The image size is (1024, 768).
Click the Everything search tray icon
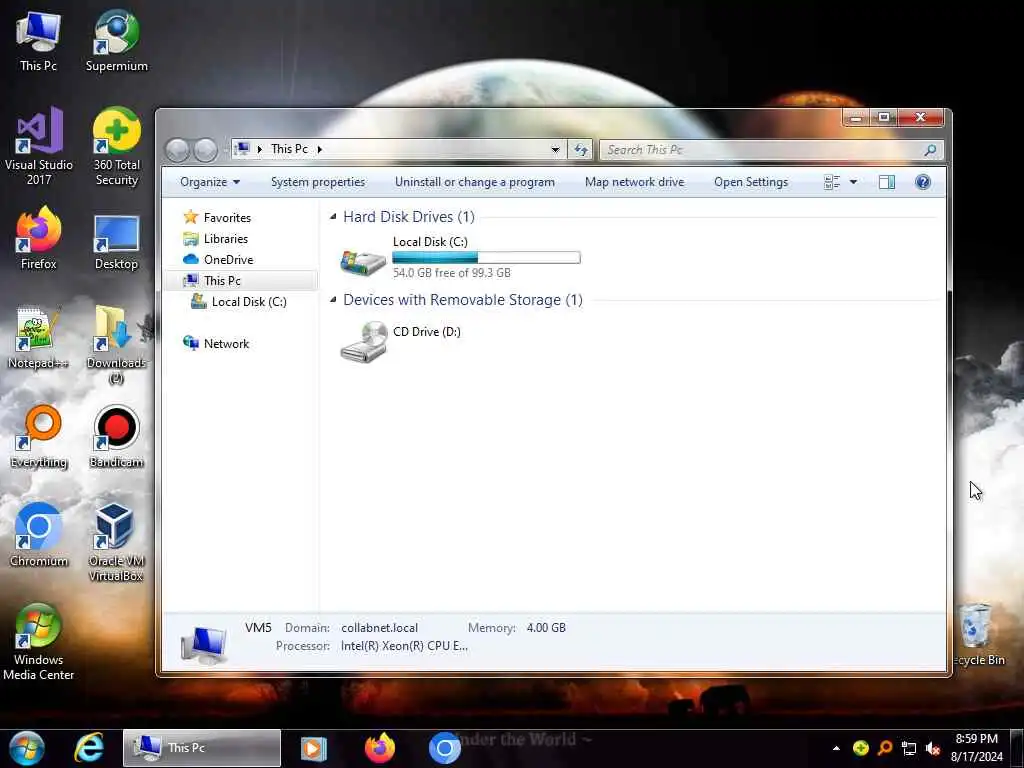tap(885, 748)
